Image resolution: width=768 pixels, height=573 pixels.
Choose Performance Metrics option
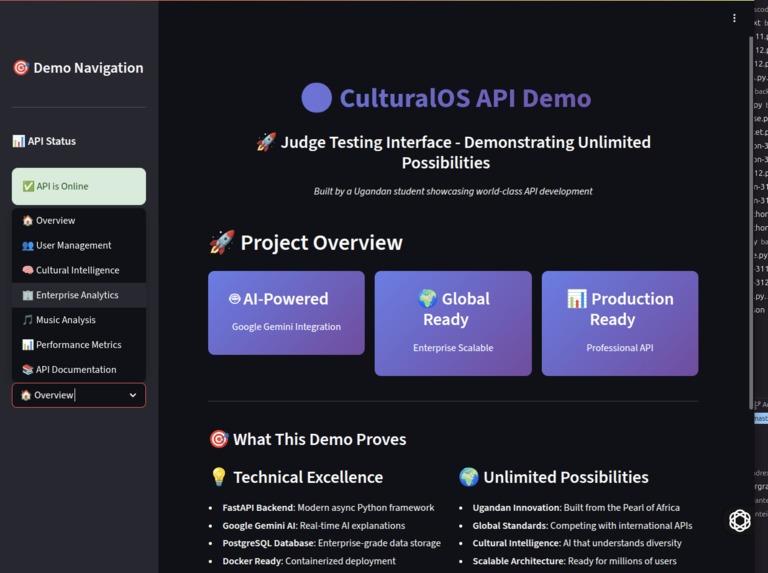[79, 345]
